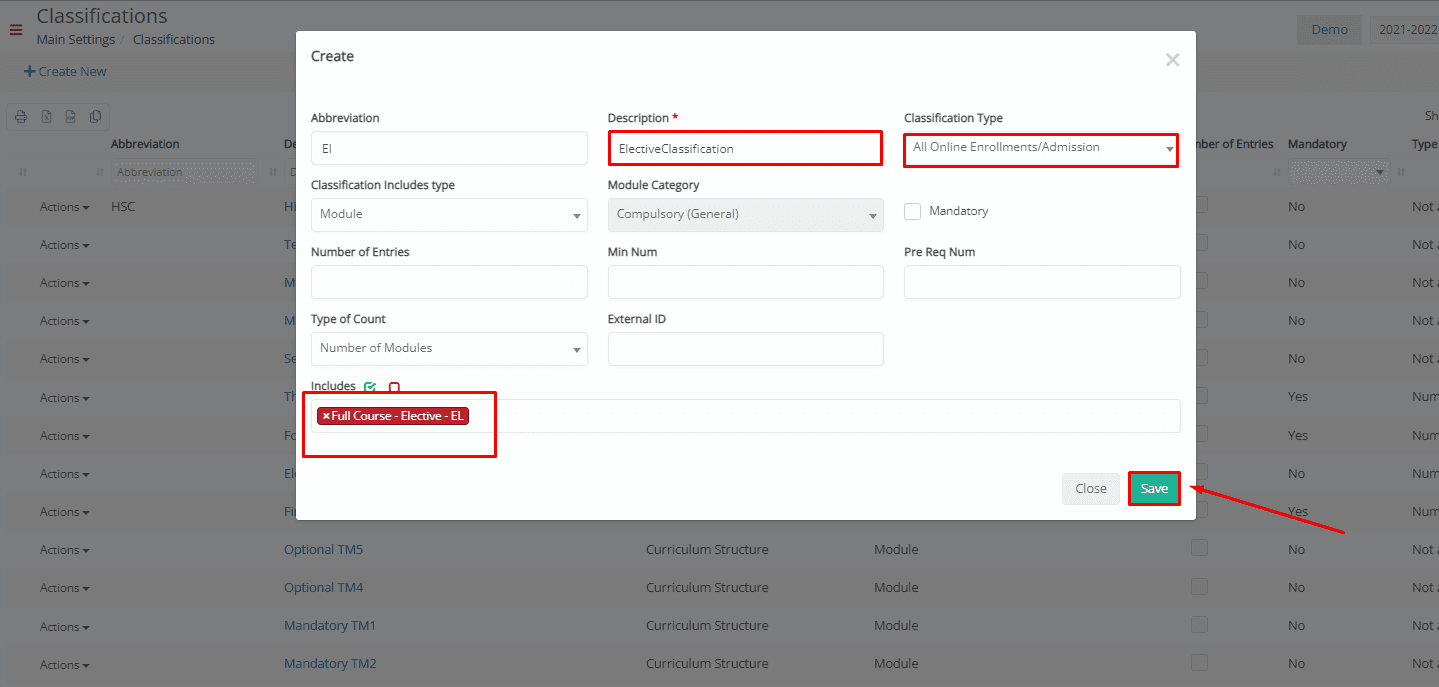The height and width of the screenshot is (687, 1439).
Task: Click the Demo button in the header
Action: pos(1329,30)
